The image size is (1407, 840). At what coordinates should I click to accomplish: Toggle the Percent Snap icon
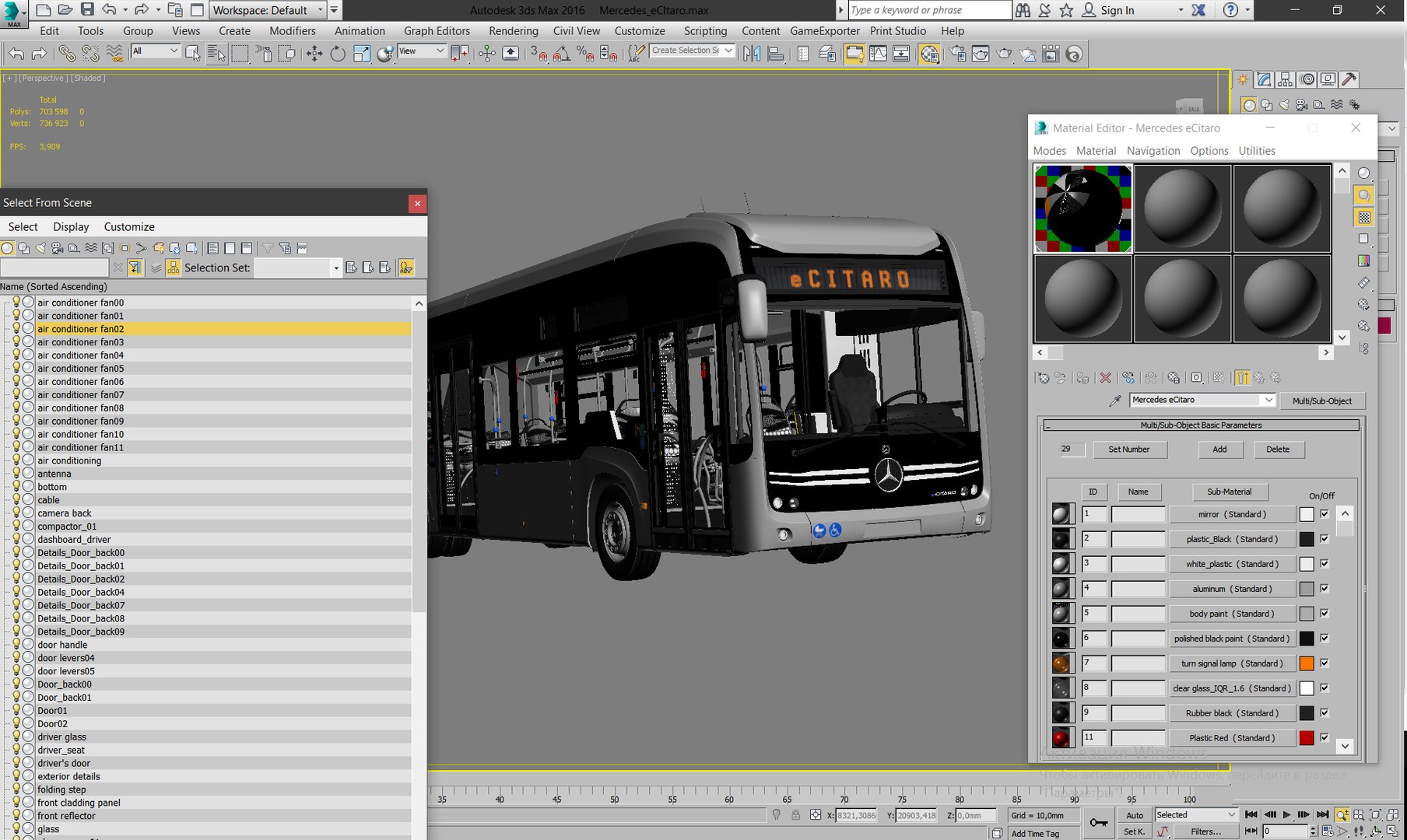(x=585, y=54)
